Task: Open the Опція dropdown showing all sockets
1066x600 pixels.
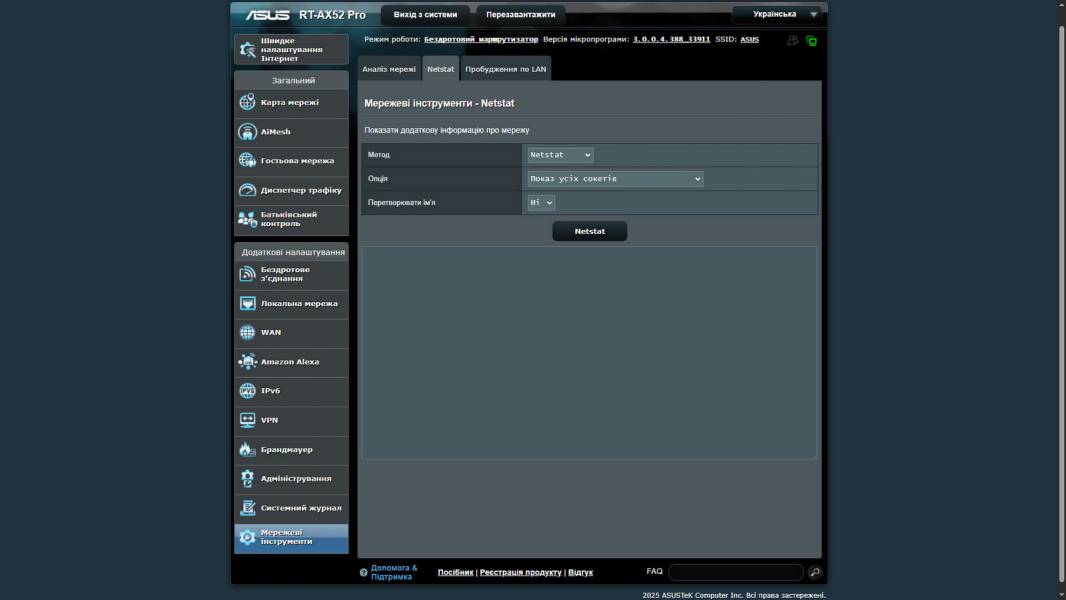Action: pyautogui.click(x=615, y=179)
